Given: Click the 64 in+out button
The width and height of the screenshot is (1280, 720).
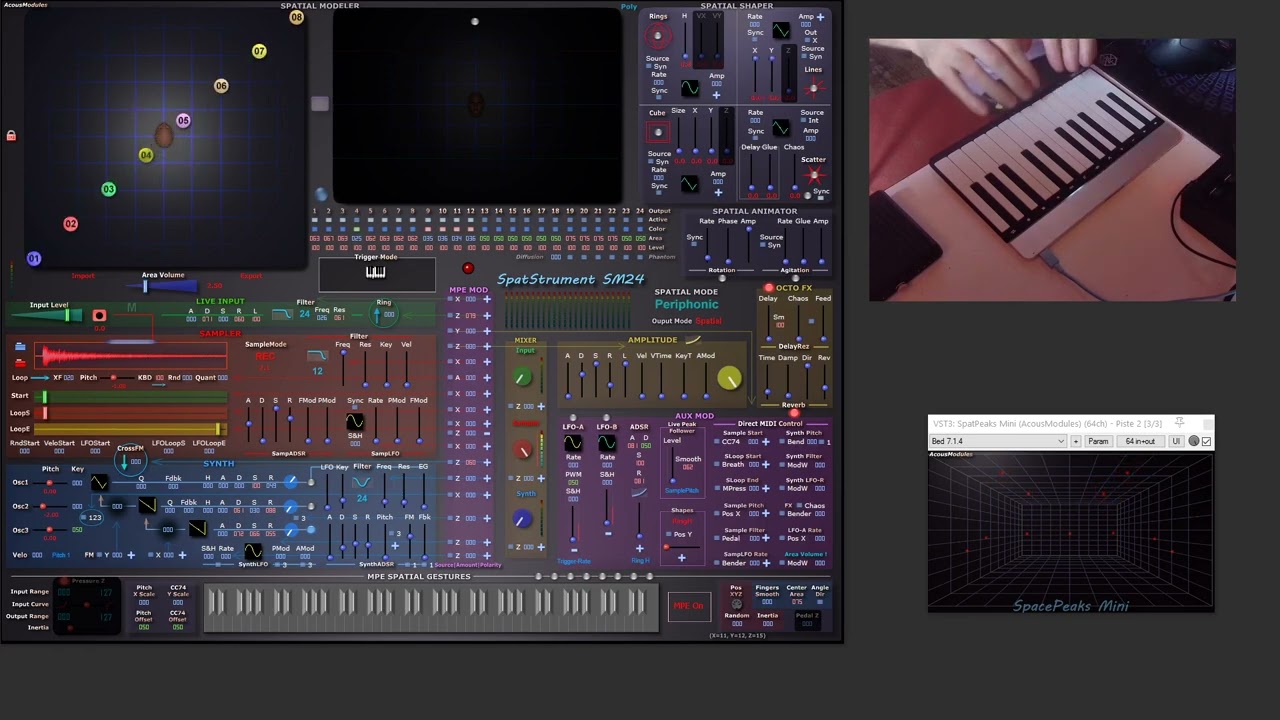Looking at the screenshot, I should [1140, 441].
